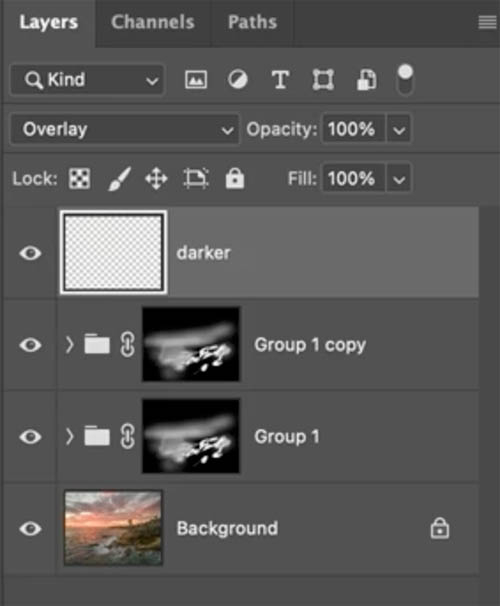Expand the Group 1 folder
The width and height of the screenshot is (500, 606).
point(69,436)
